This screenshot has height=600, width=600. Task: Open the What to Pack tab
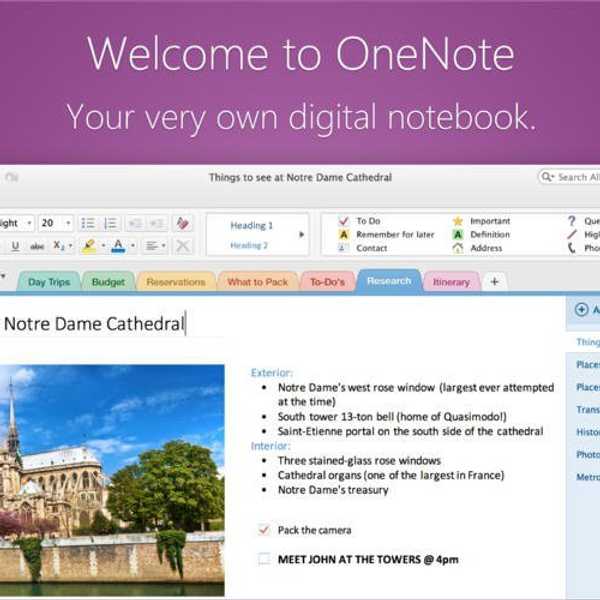tap(258, 282)
